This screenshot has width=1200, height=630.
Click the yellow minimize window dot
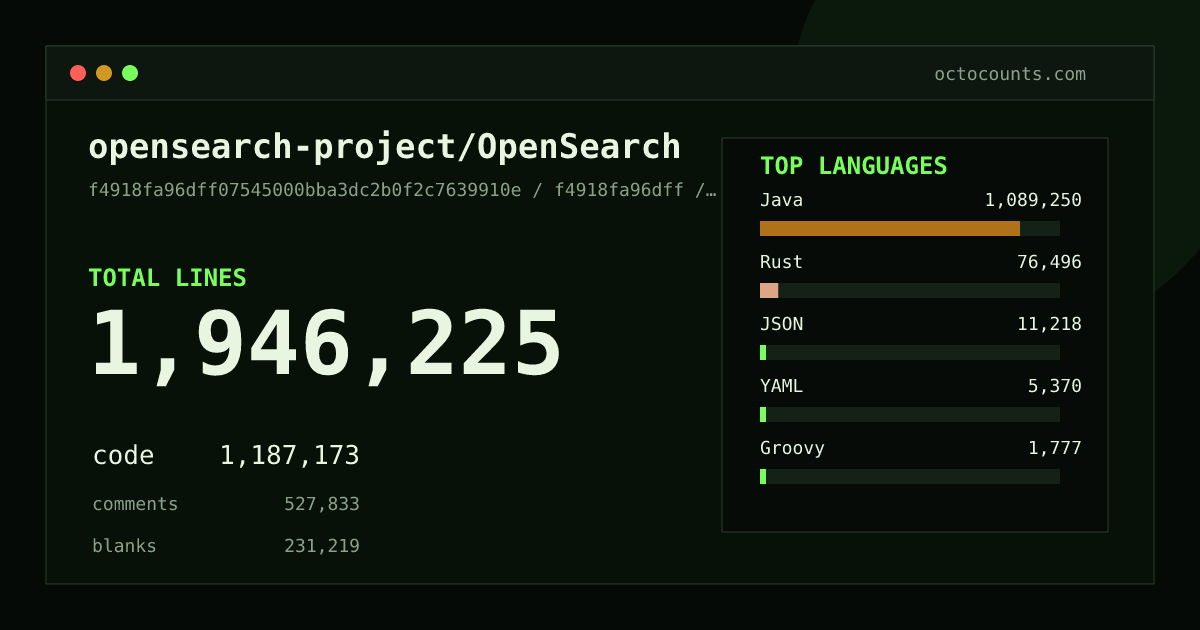pyautogui.click(x=104, y=73)
